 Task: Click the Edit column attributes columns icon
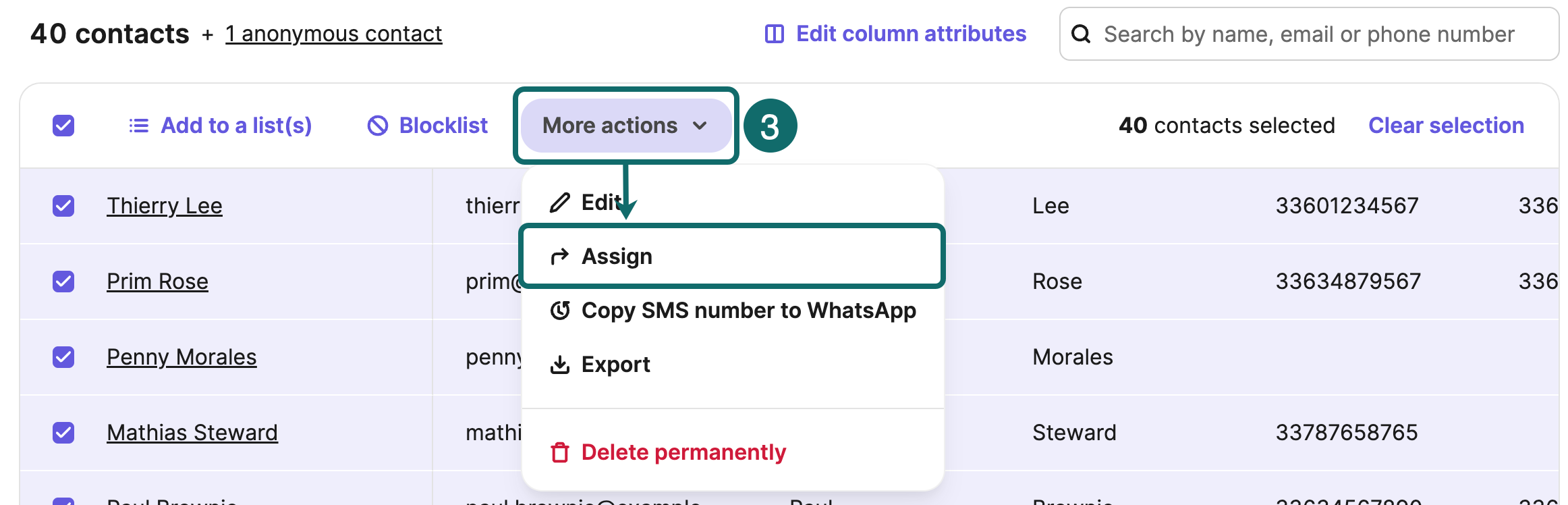(774, 34)
